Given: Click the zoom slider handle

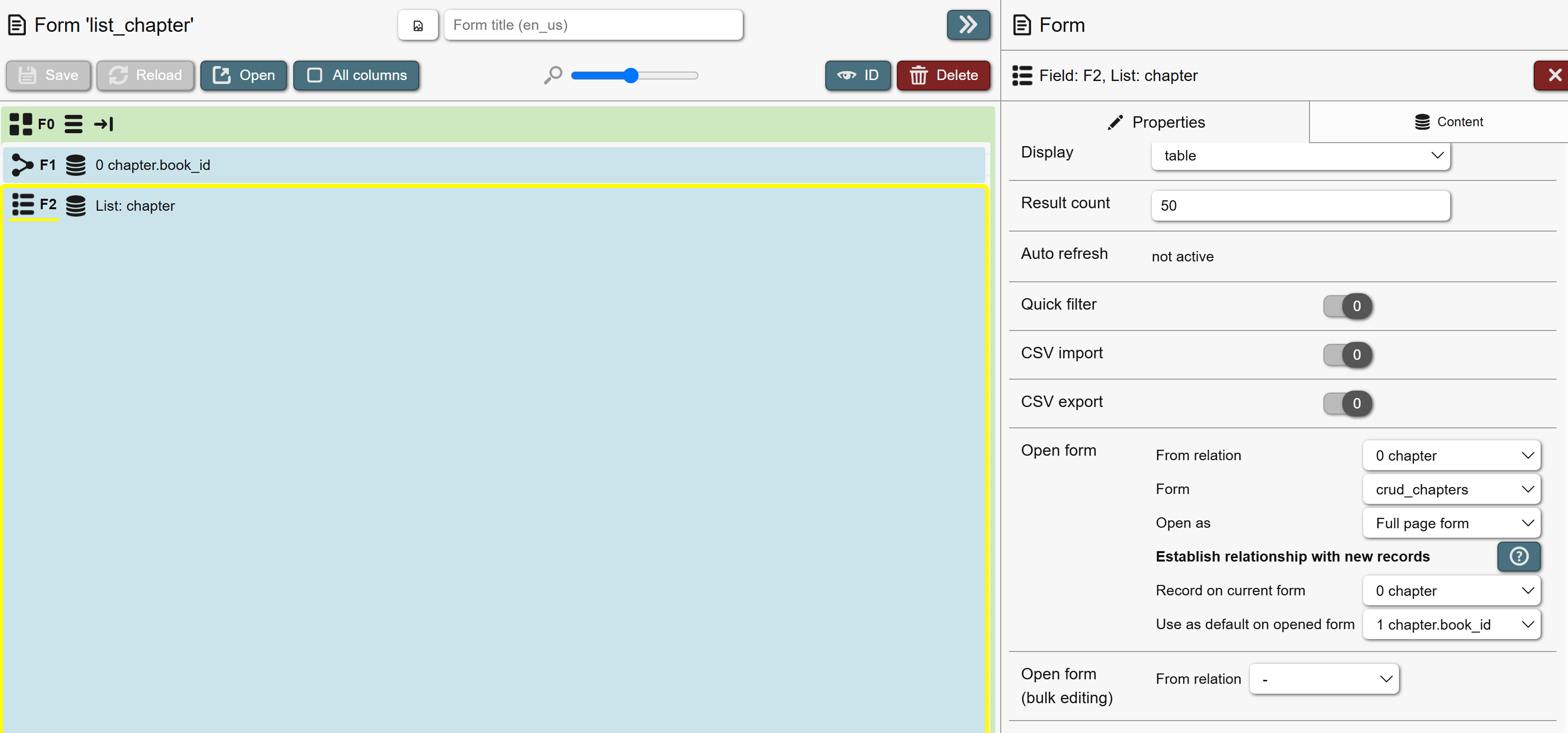Looking at the screenshot, I should pos(631,76).
